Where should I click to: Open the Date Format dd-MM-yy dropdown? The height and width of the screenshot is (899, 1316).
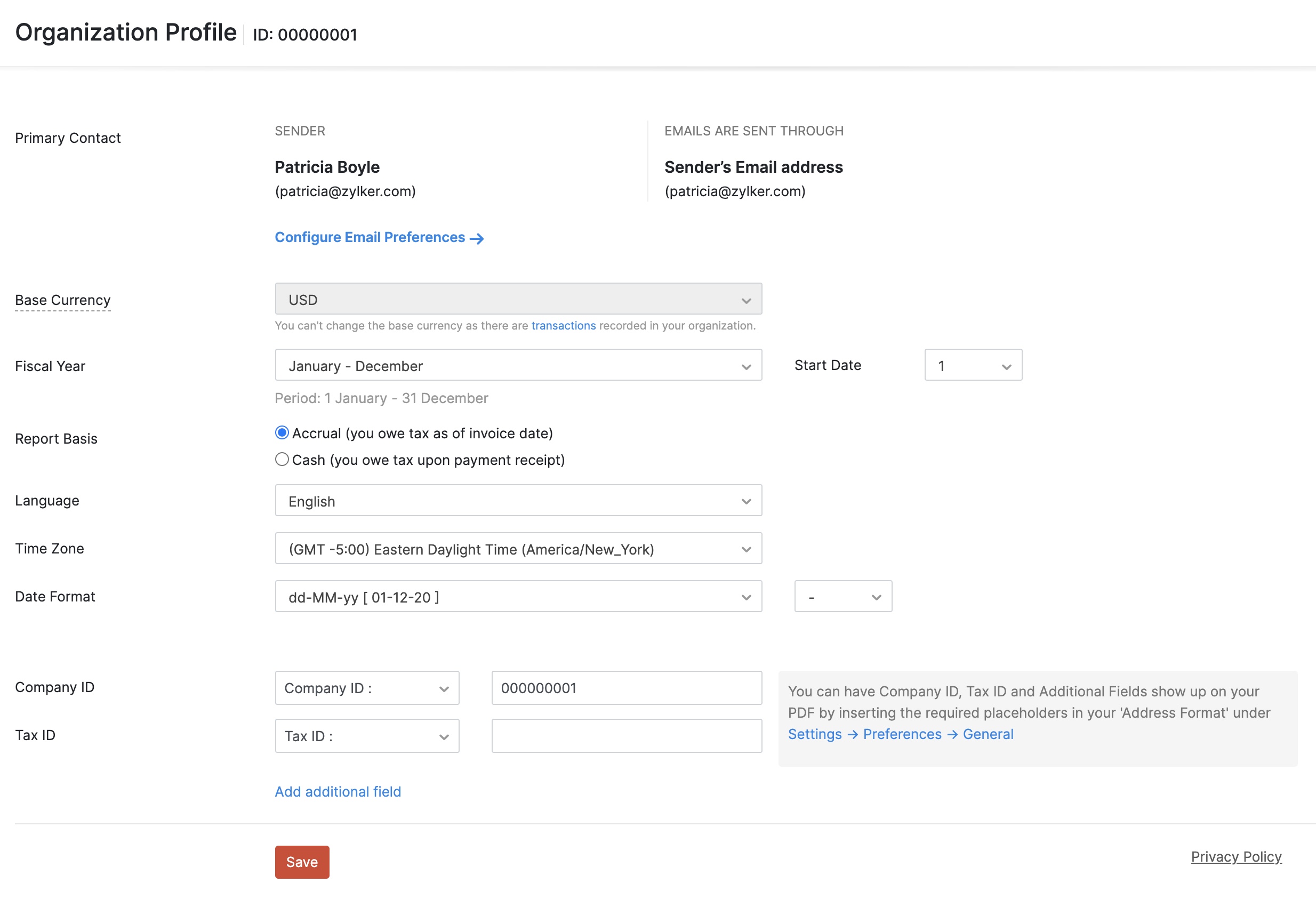tap(518, 597)
